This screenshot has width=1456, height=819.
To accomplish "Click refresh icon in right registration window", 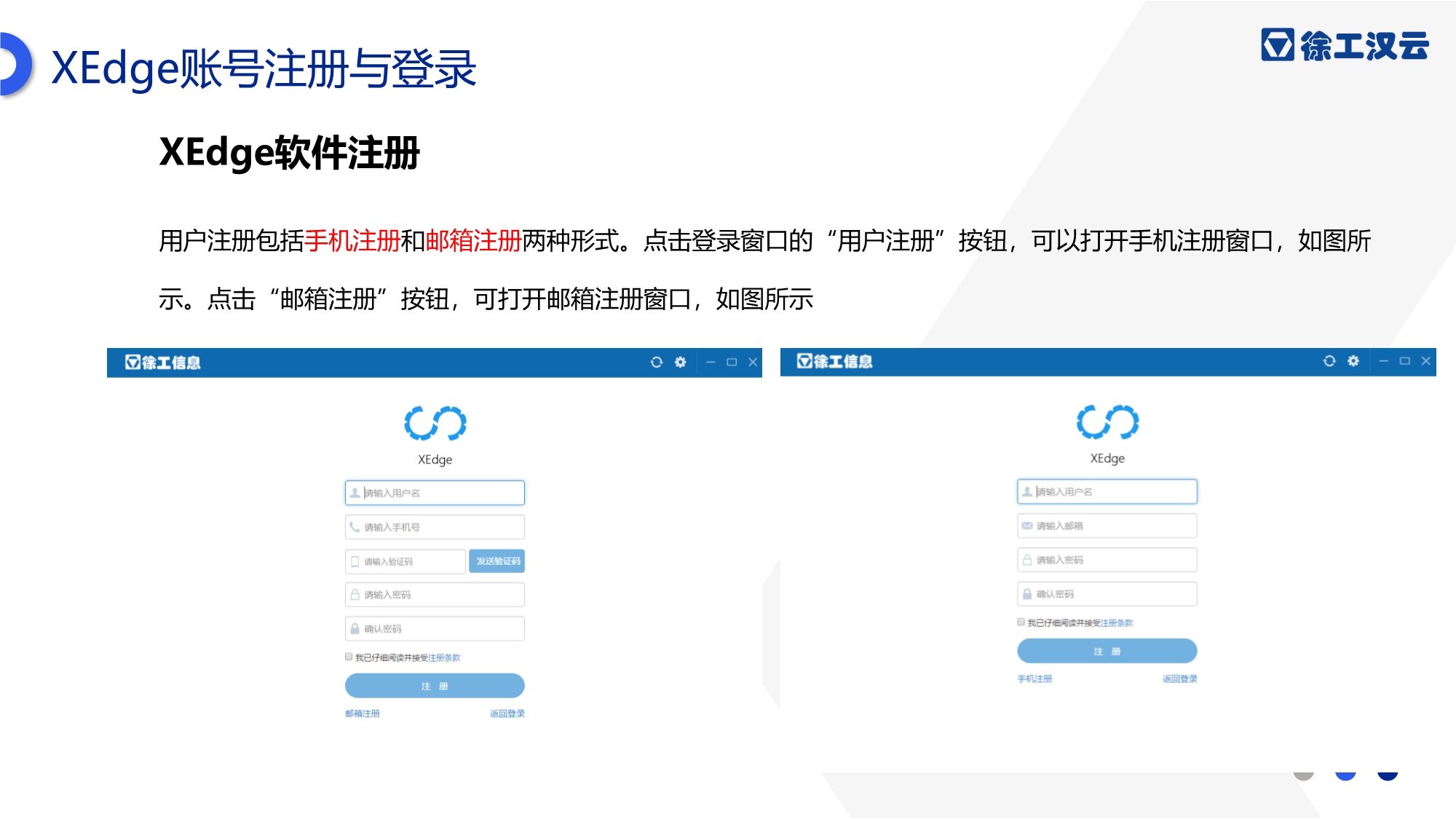I will pyautogui.click(x=1329, y=361).
